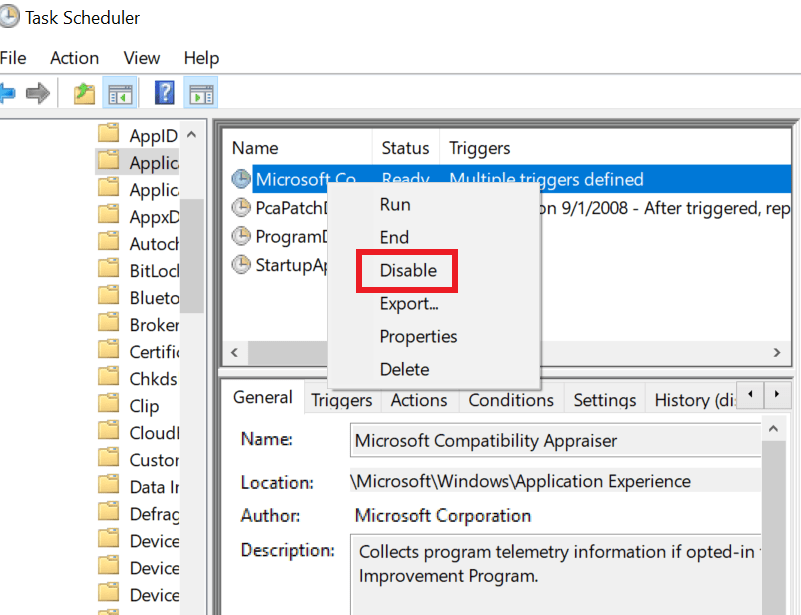Select Disable in the context menu
The height and width of the screenshot is (615, 801).
[x=407, y=270]
